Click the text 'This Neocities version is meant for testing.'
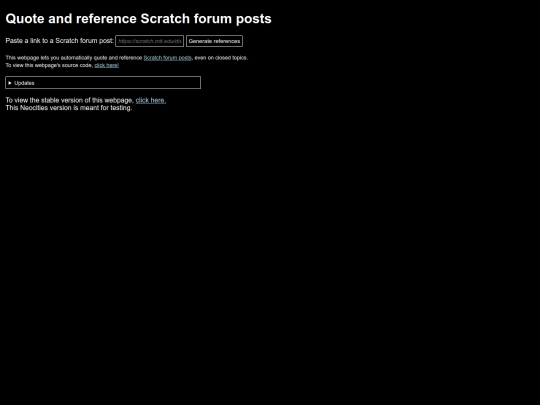The image size is (540, 405). click(69, 108)
